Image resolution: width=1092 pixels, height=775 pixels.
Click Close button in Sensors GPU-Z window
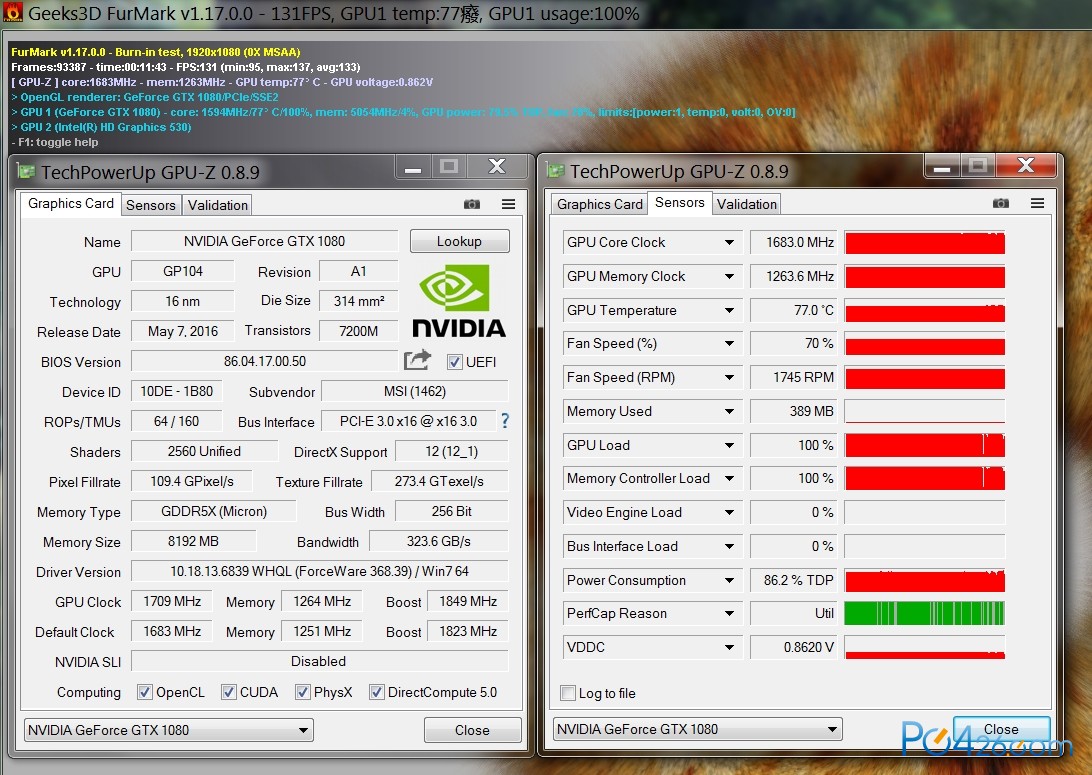tap(1001, 730)
